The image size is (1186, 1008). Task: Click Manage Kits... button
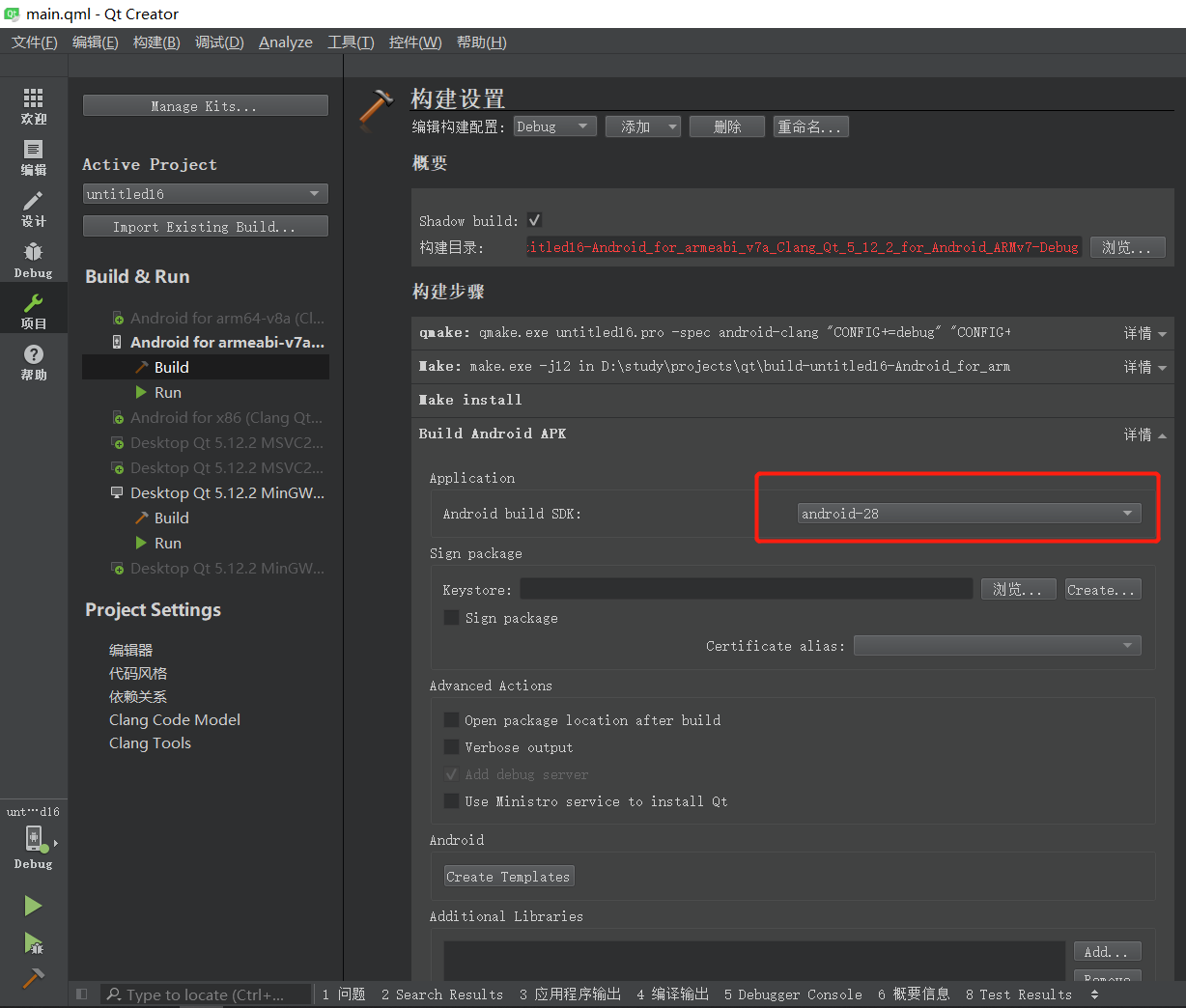pyautogui.click(x=206, y=105)
